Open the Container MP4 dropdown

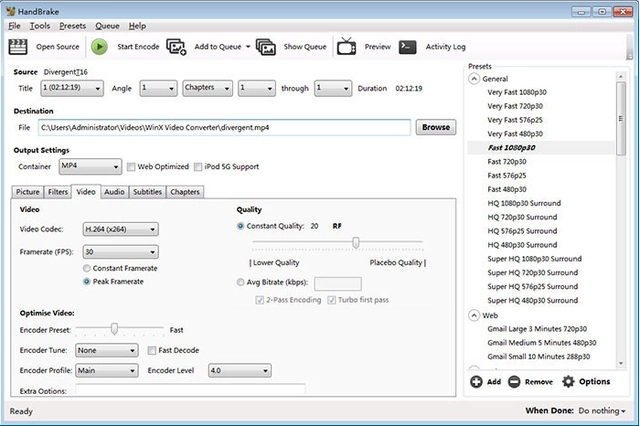coord(90,166)
